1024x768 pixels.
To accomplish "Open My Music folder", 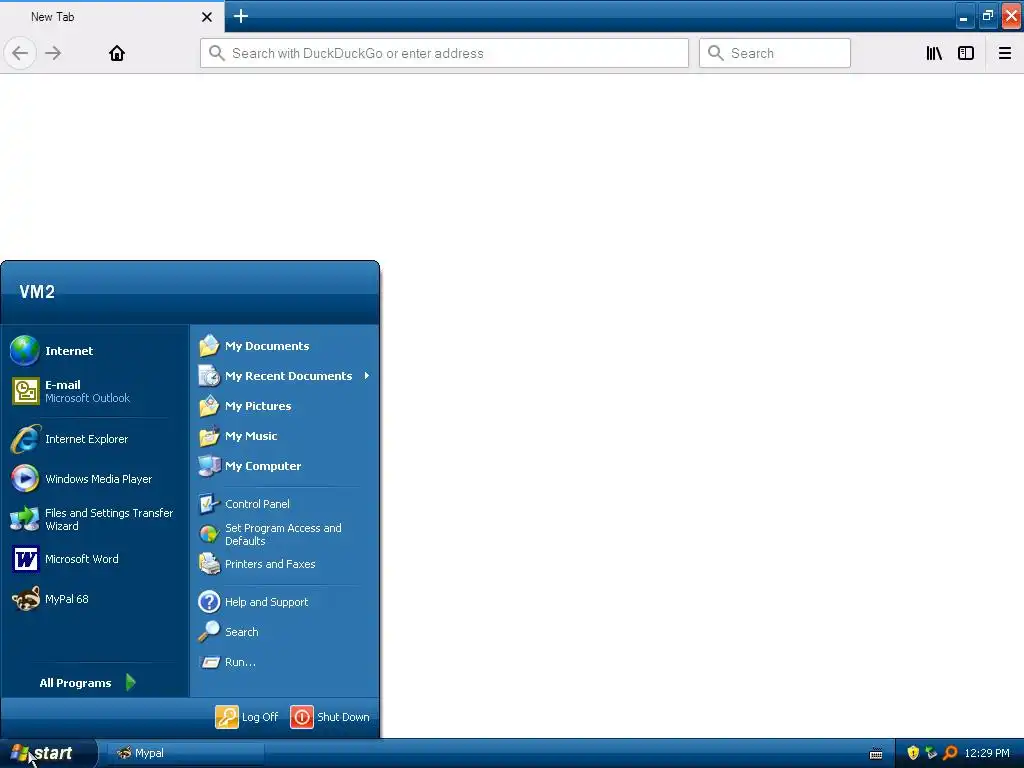I will 285,436.
